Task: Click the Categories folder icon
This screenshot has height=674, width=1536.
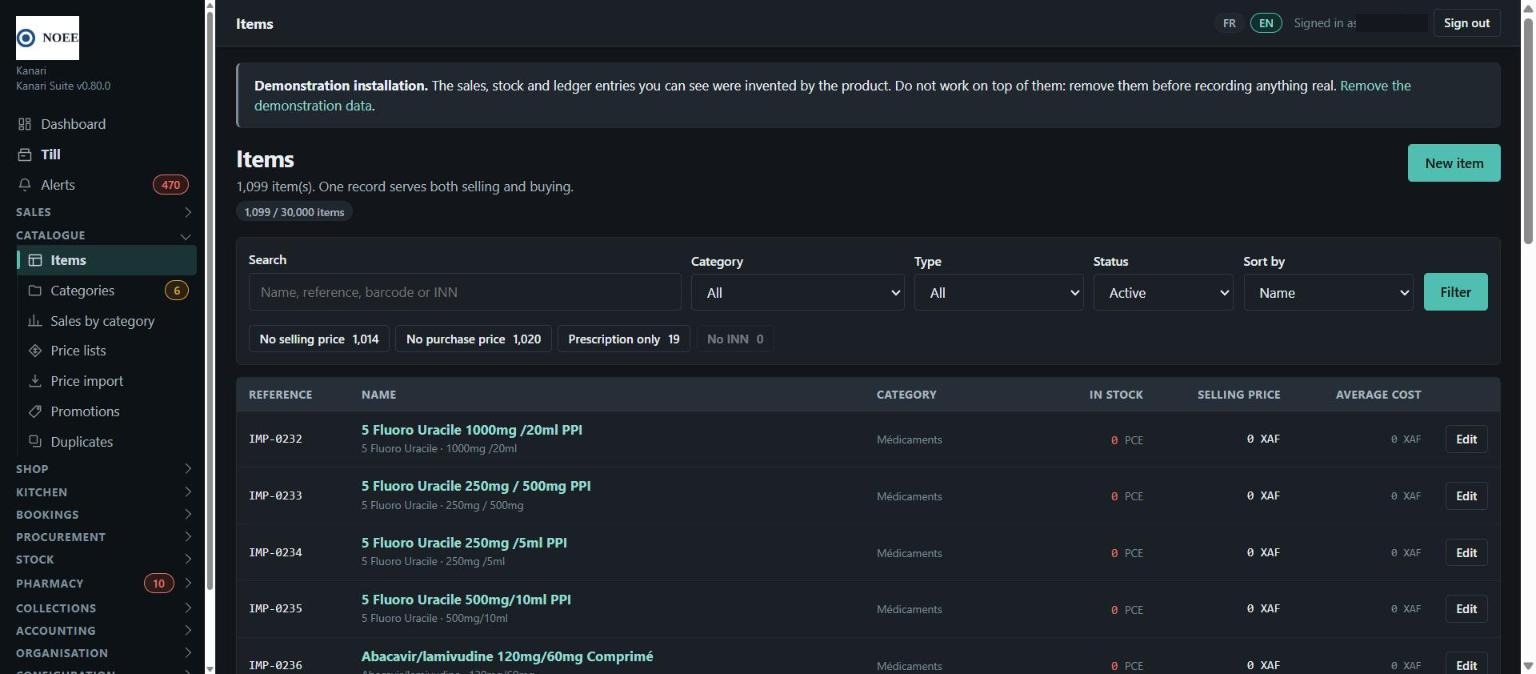Action: [x=35, y=291]
